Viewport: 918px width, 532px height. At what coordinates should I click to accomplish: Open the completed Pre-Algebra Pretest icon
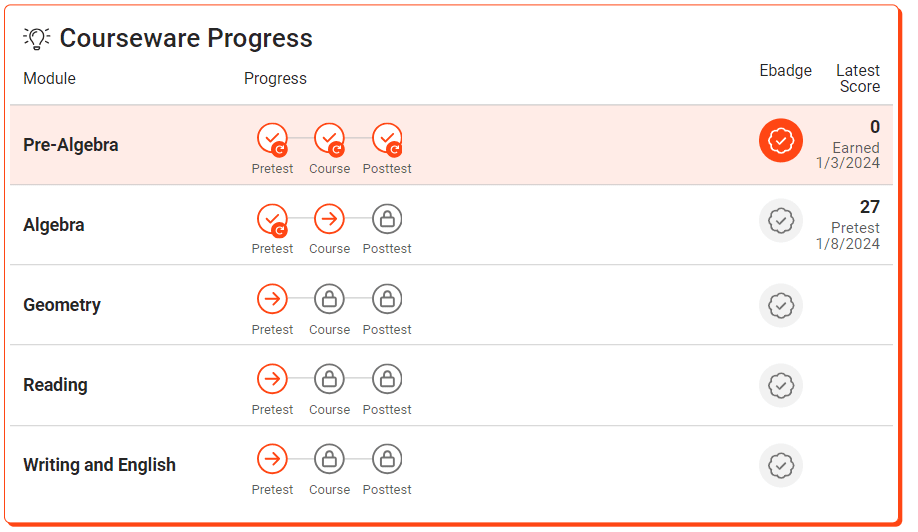272,140
